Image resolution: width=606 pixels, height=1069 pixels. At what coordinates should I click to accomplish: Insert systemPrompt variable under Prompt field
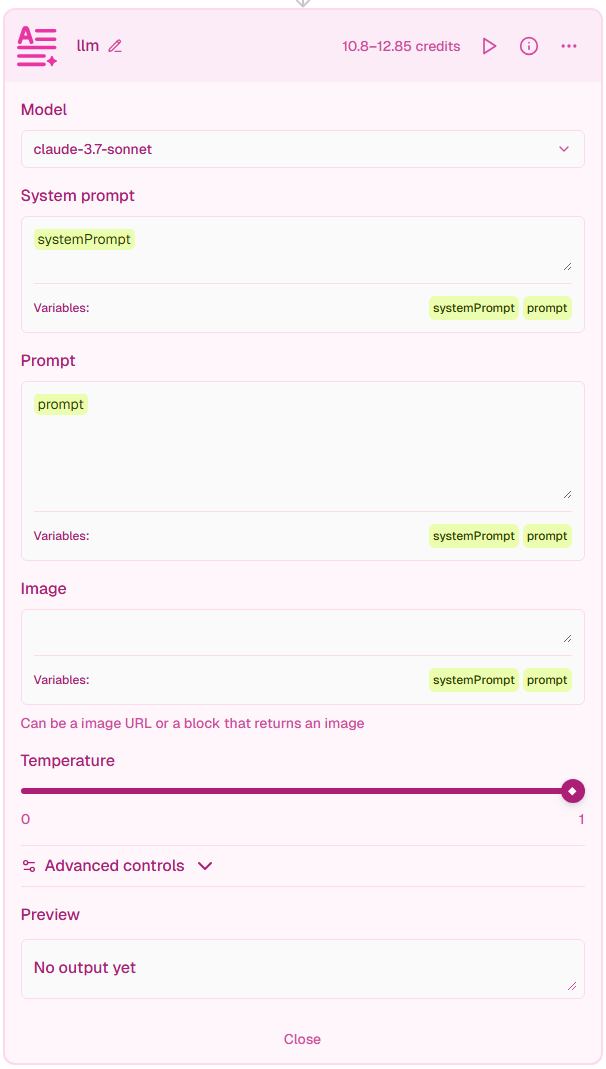(474, 536)
